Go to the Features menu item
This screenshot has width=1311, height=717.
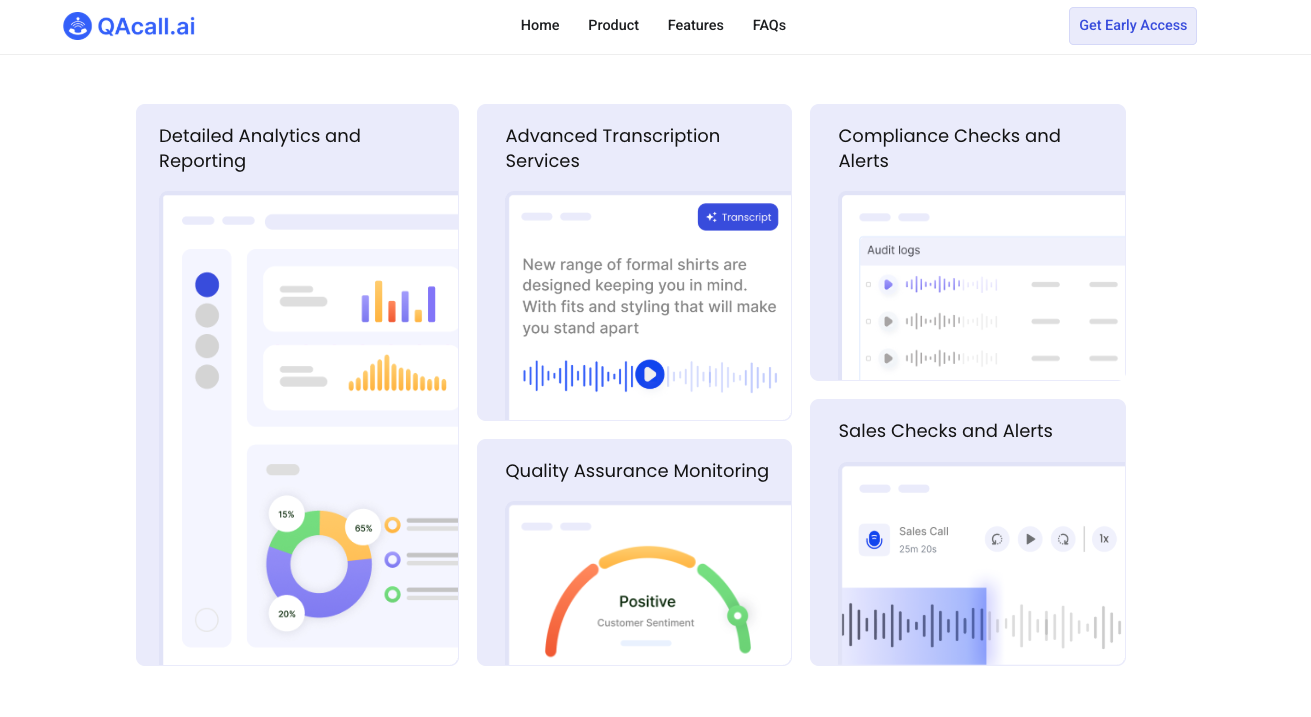[x=696, y=25]
